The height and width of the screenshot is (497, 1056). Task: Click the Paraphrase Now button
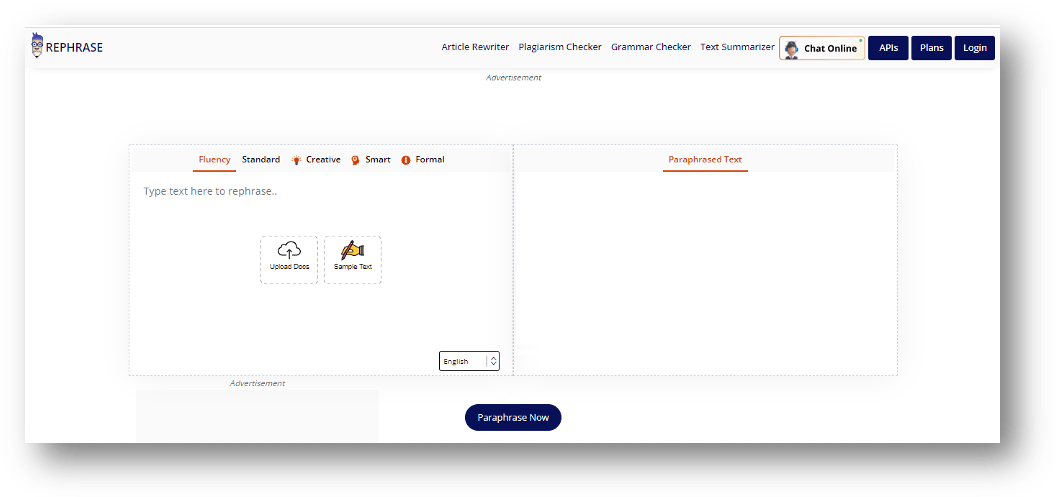(513, 418)
